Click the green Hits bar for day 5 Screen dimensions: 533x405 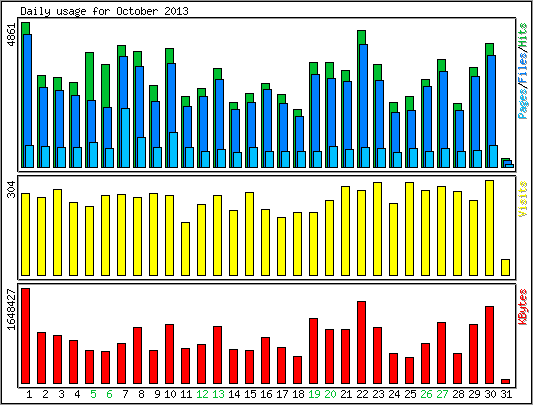(x=89, y=77)
